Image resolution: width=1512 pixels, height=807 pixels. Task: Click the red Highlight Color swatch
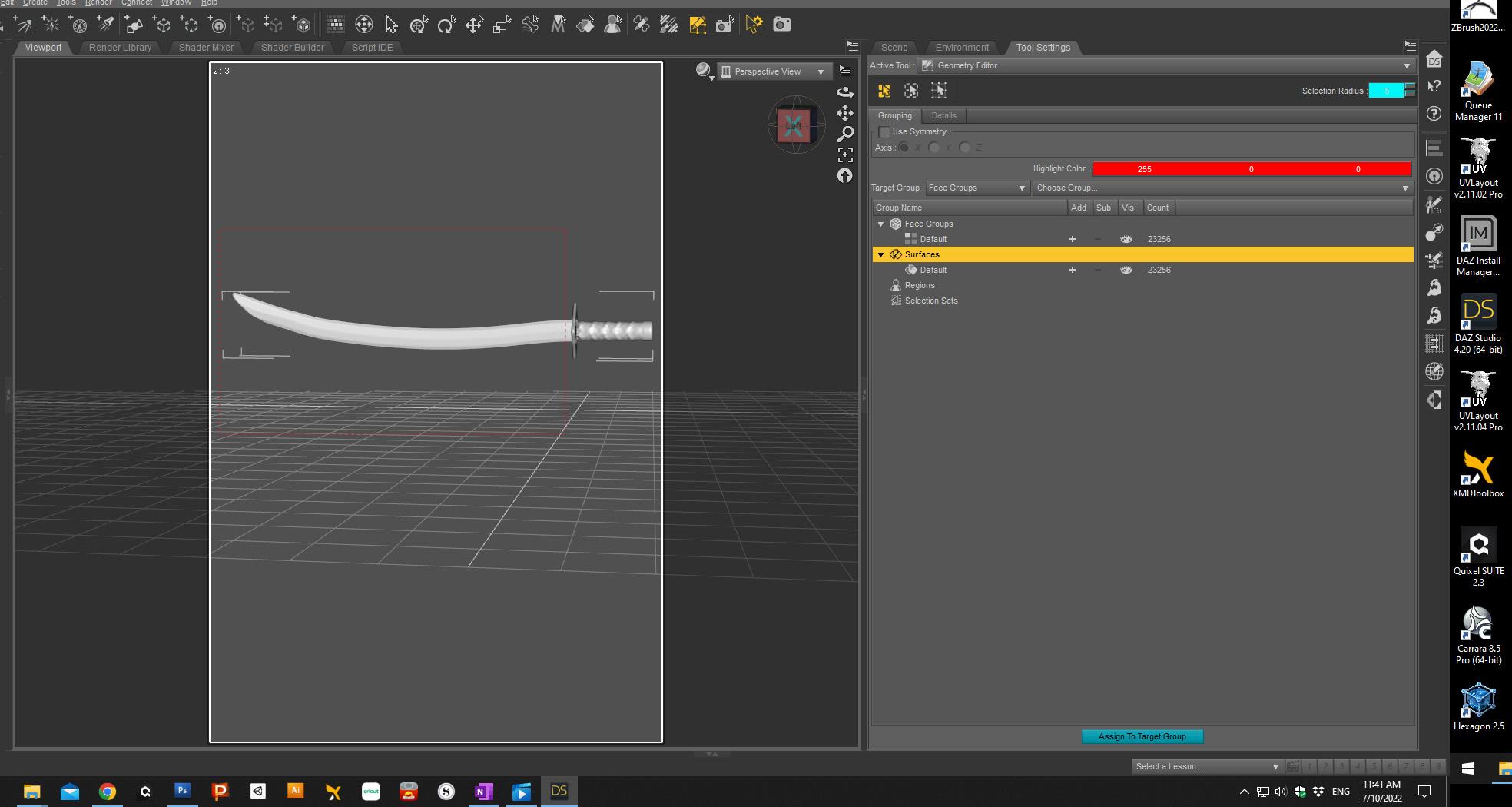tap(1252, 169)
